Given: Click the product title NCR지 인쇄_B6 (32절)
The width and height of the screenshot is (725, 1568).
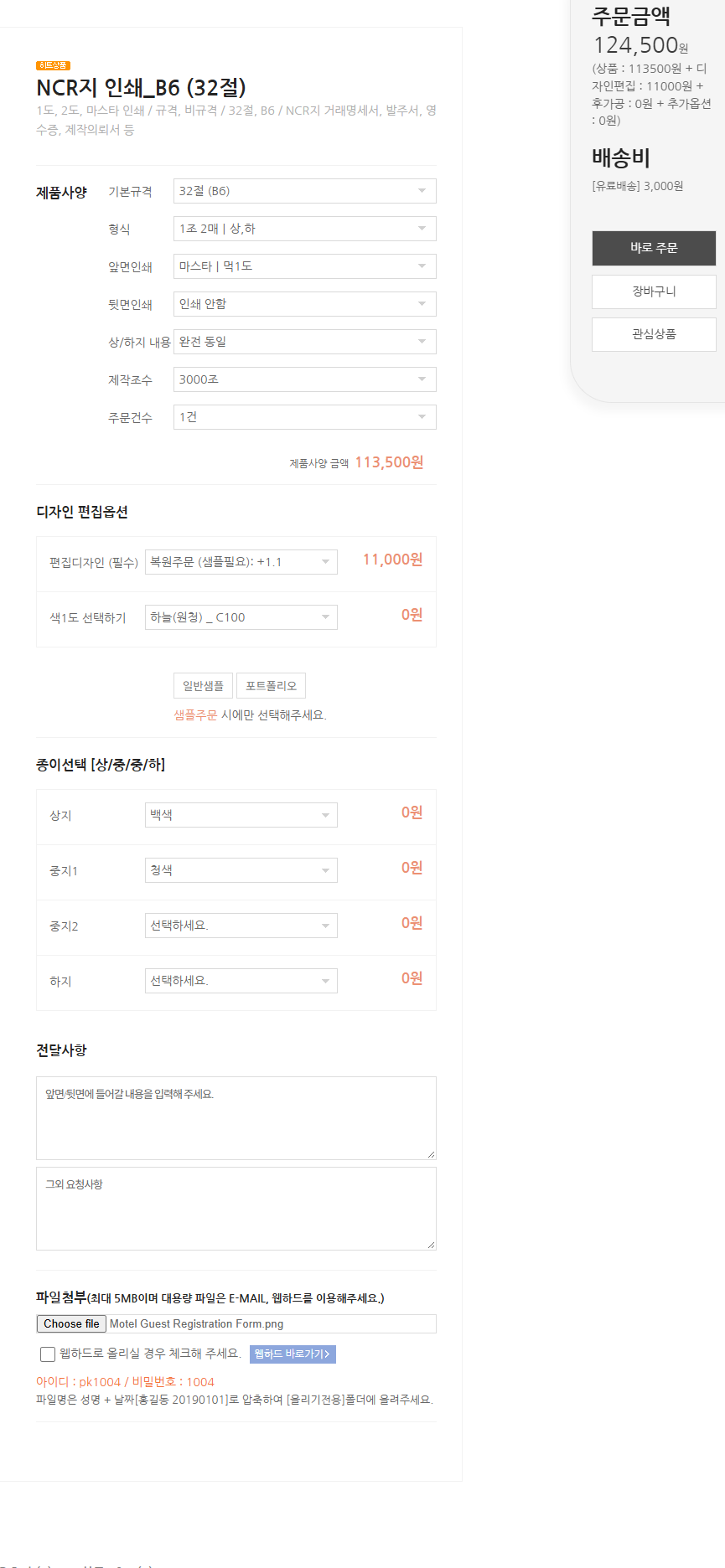Looking at the screenshot, I should [x=141, y=88].
